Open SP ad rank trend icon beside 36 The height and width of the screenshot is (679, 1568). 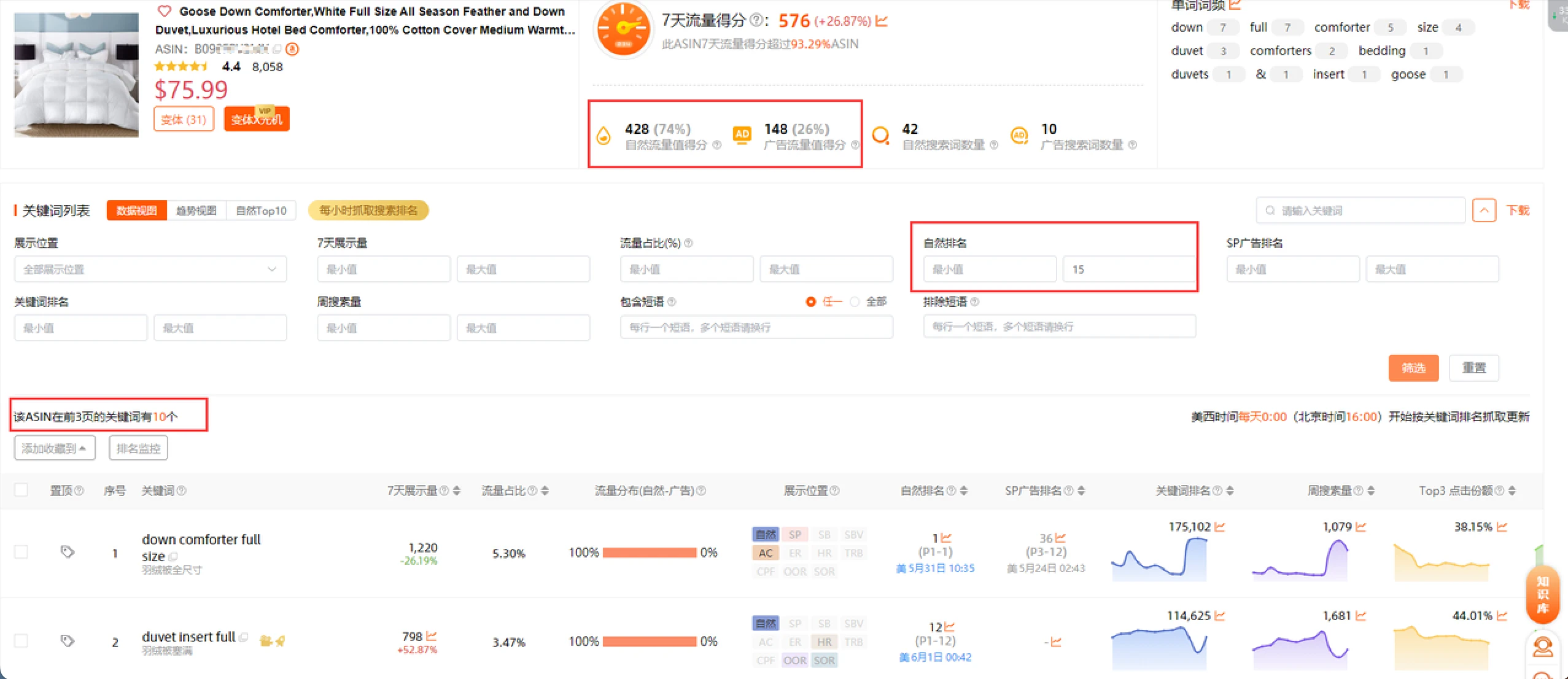(1060, 538)
